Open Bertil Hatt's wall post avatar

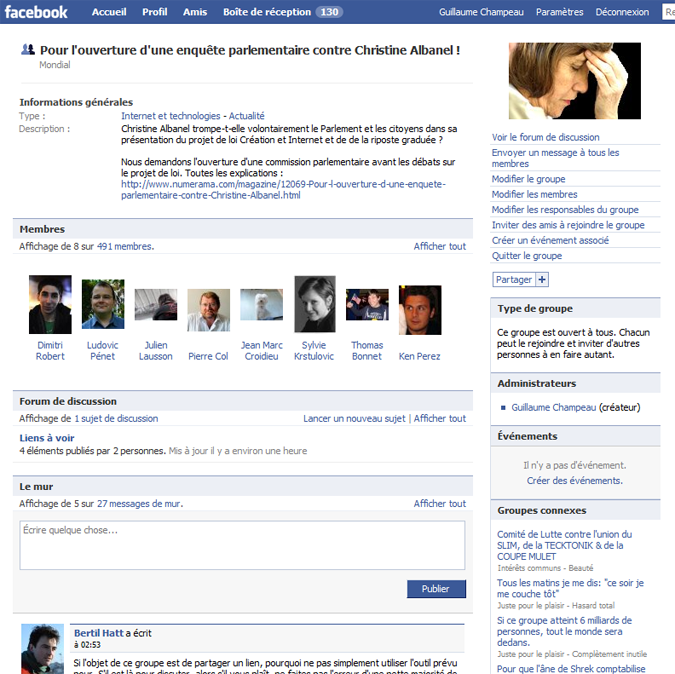tap(43, 649)
